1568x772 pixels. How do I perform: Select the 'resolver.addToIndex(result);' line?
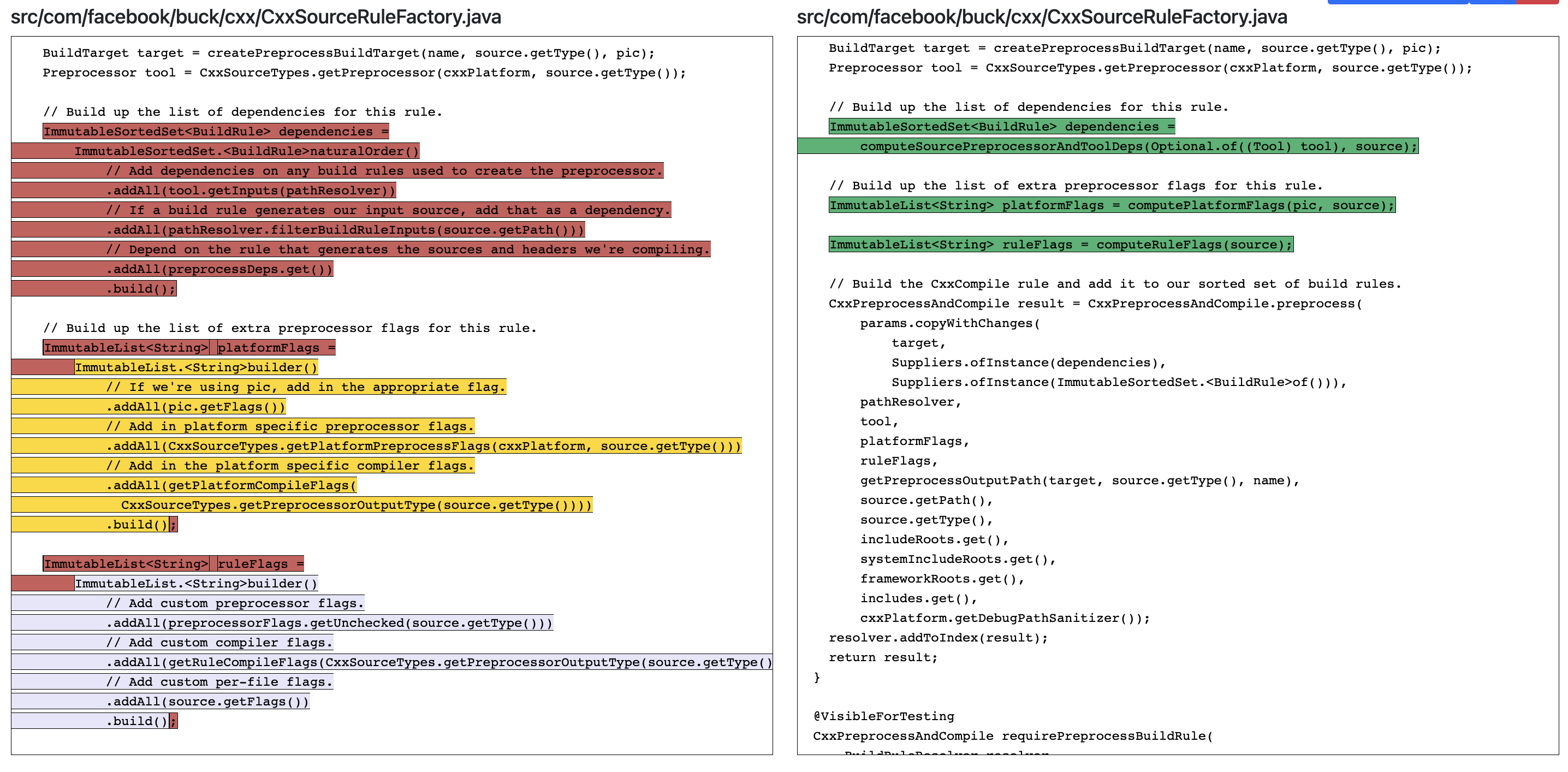937,638
